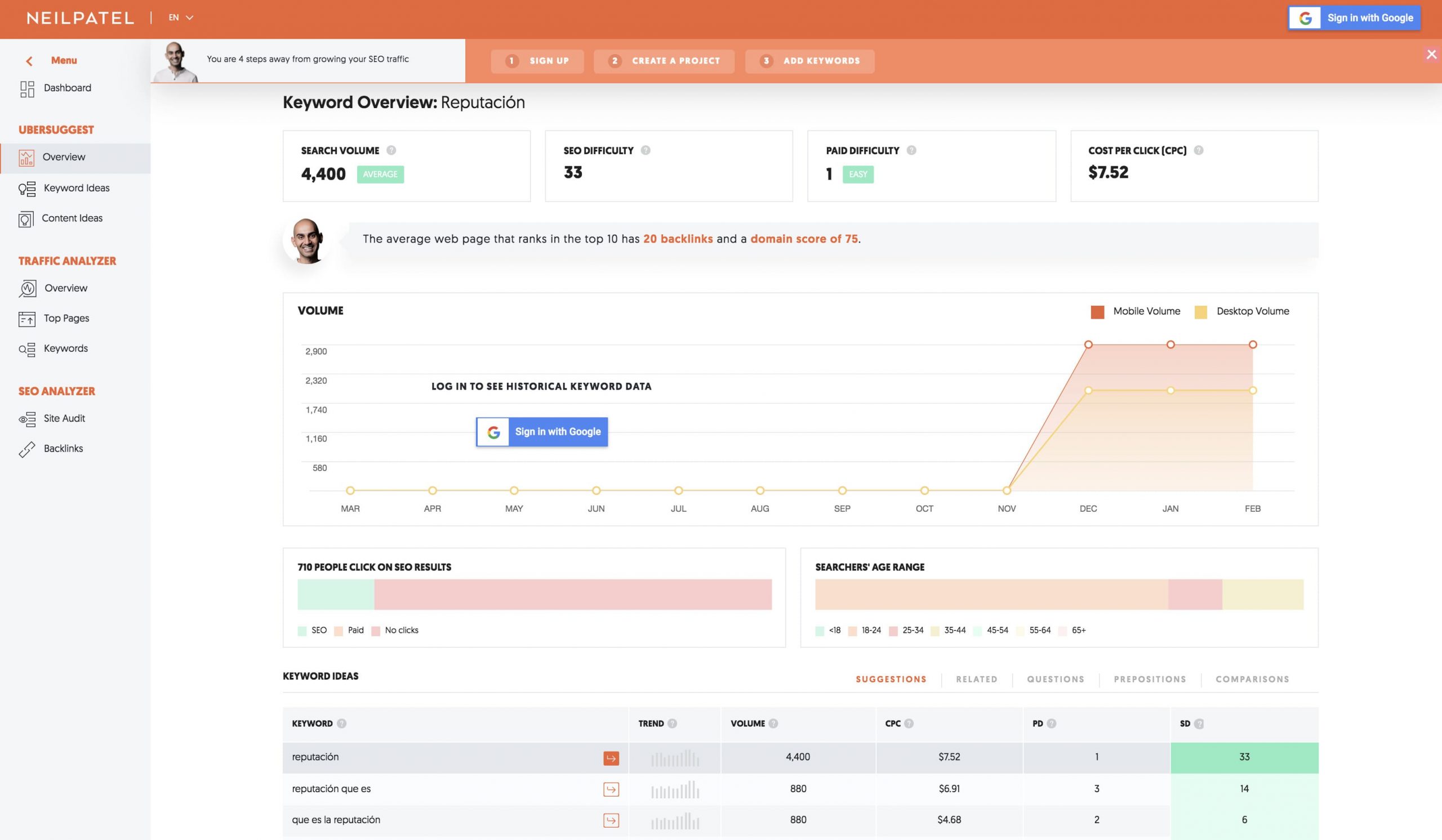Click the Site Audit eye icon

pos(27,419)
